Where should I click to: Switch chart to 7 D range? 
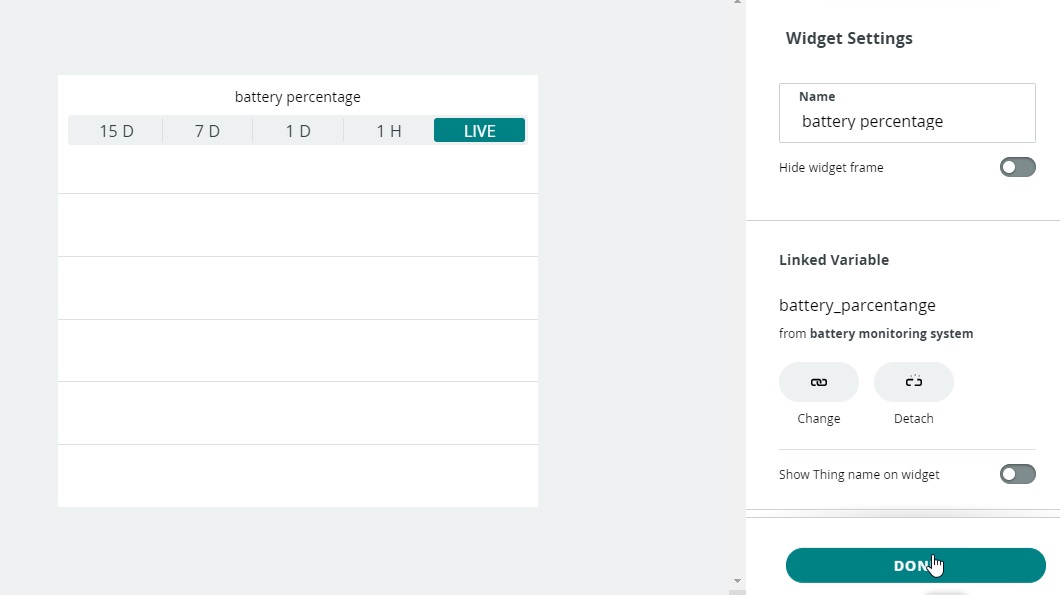[208, 130]
